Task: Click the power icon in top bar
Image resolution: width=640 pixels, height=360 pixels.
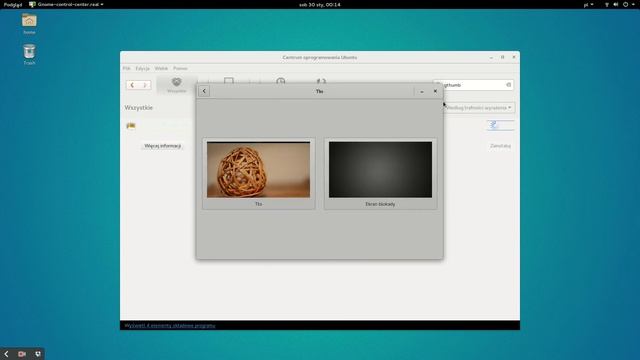Action: (626, 4)
